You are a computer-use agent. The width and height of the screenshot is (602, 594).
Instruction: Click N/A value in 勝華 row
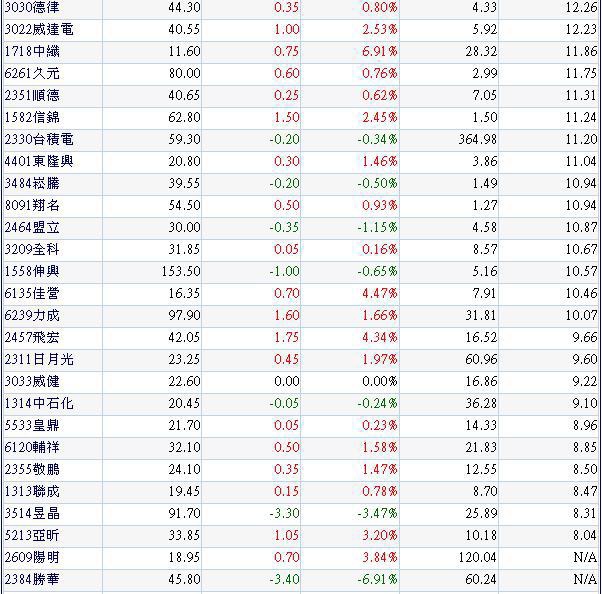pos(585,579)
